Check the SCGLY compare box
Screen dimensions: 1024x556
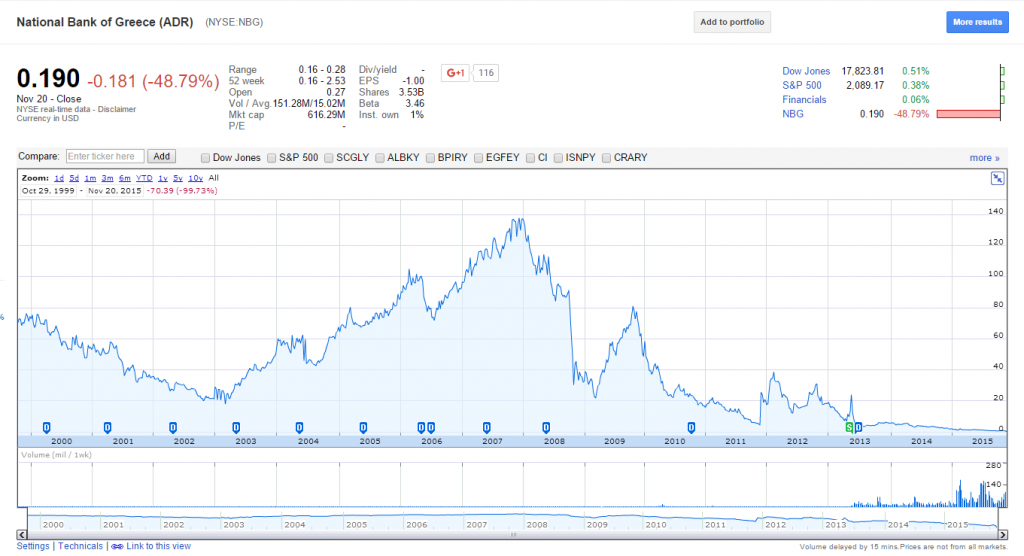328,157
